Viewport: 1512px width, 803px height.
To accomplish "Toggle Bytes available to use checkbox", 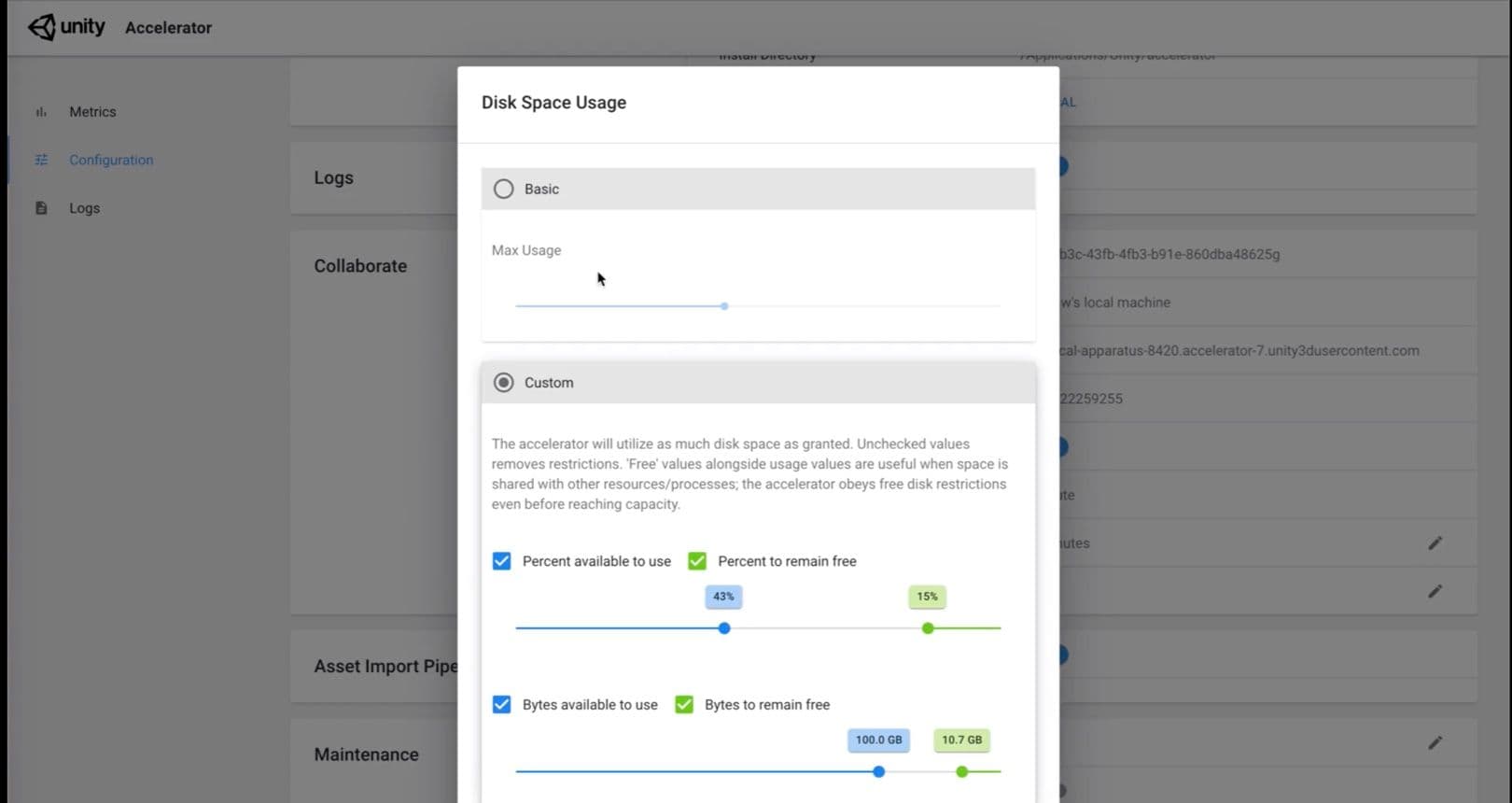I will (x=502, y=705).
